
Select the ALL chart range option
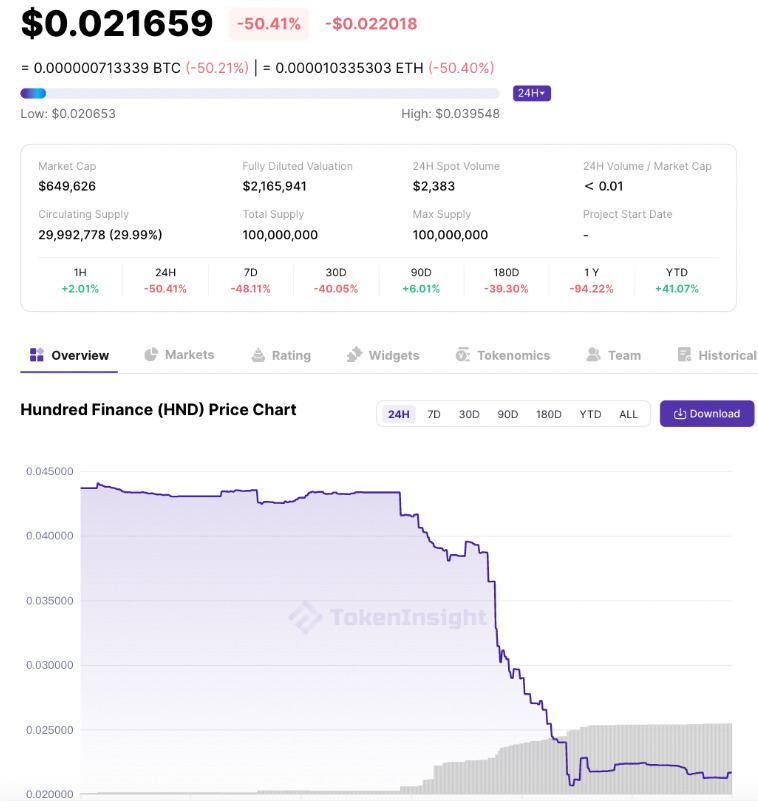[x=628, y=414]
